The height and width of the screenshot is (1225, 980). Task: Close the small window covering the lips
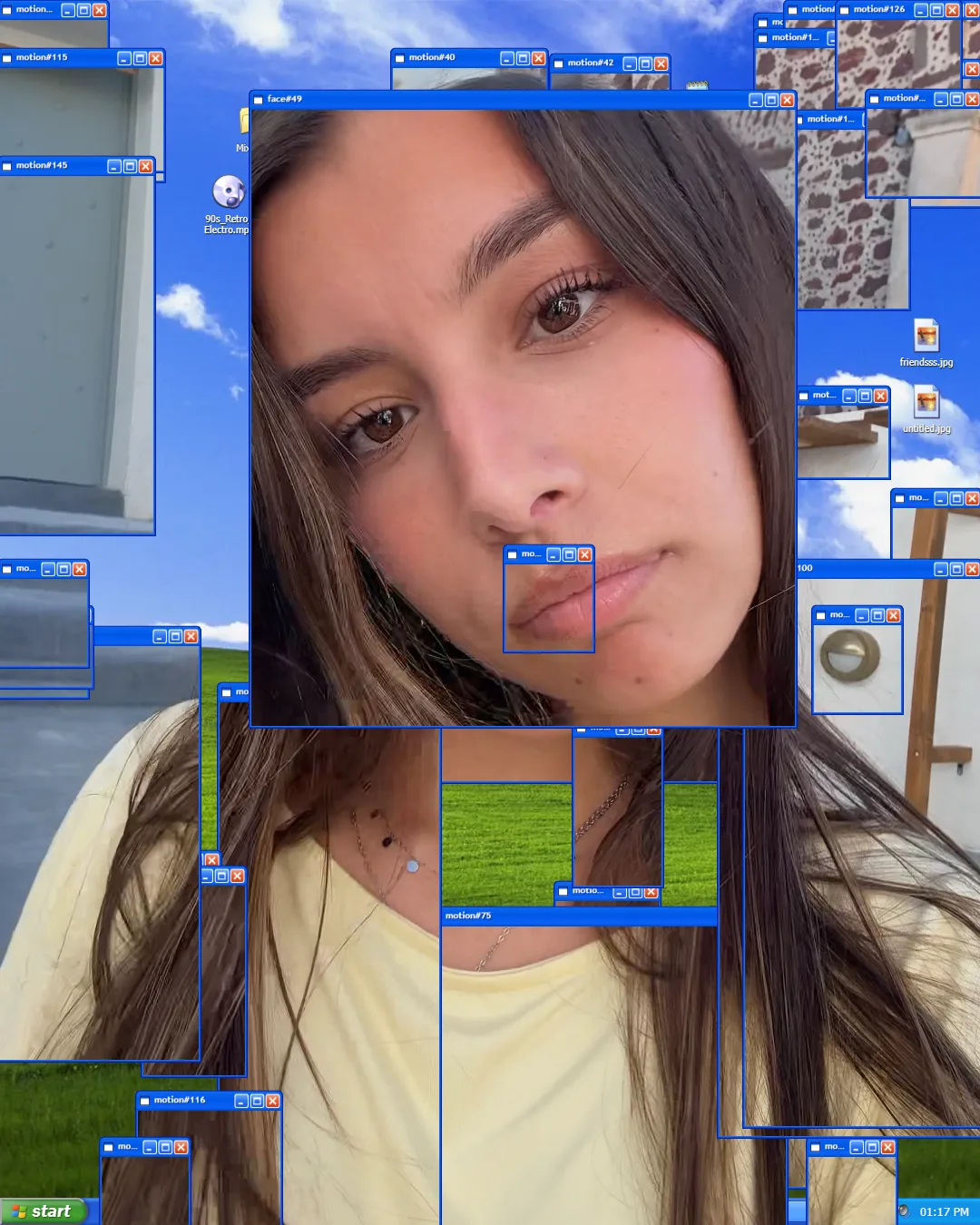click(584, 554)
